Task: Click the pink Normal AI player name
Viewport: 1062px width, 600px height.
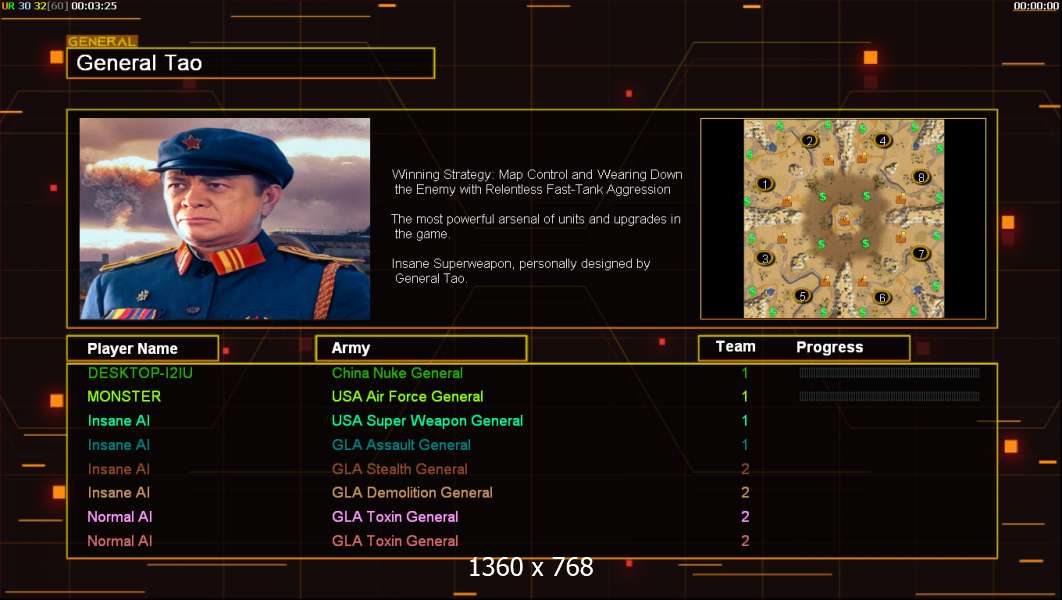Action: pos(120,517)
